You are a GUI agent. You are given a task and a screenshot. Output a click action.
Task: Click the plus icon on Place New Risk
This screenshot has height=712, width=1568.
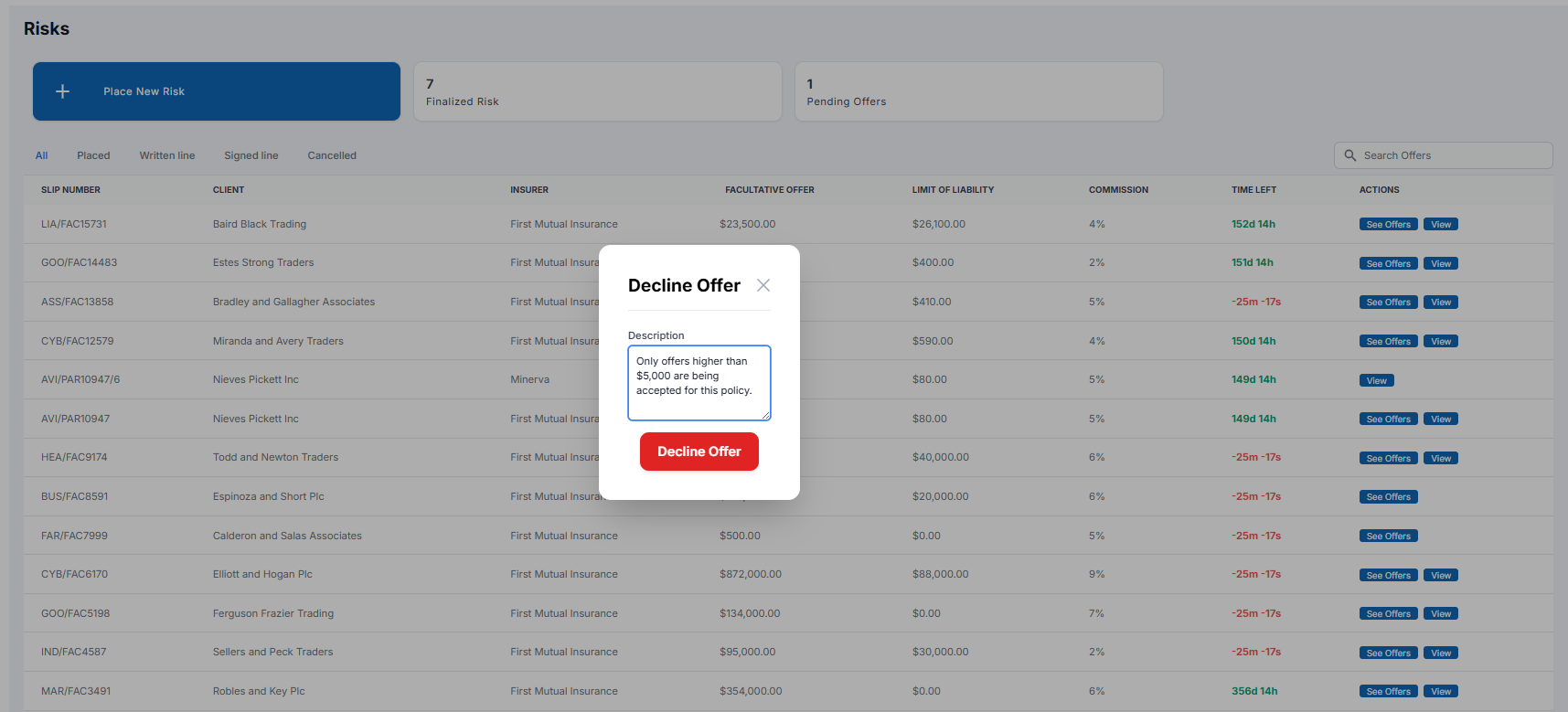click(x=63, y=91)
